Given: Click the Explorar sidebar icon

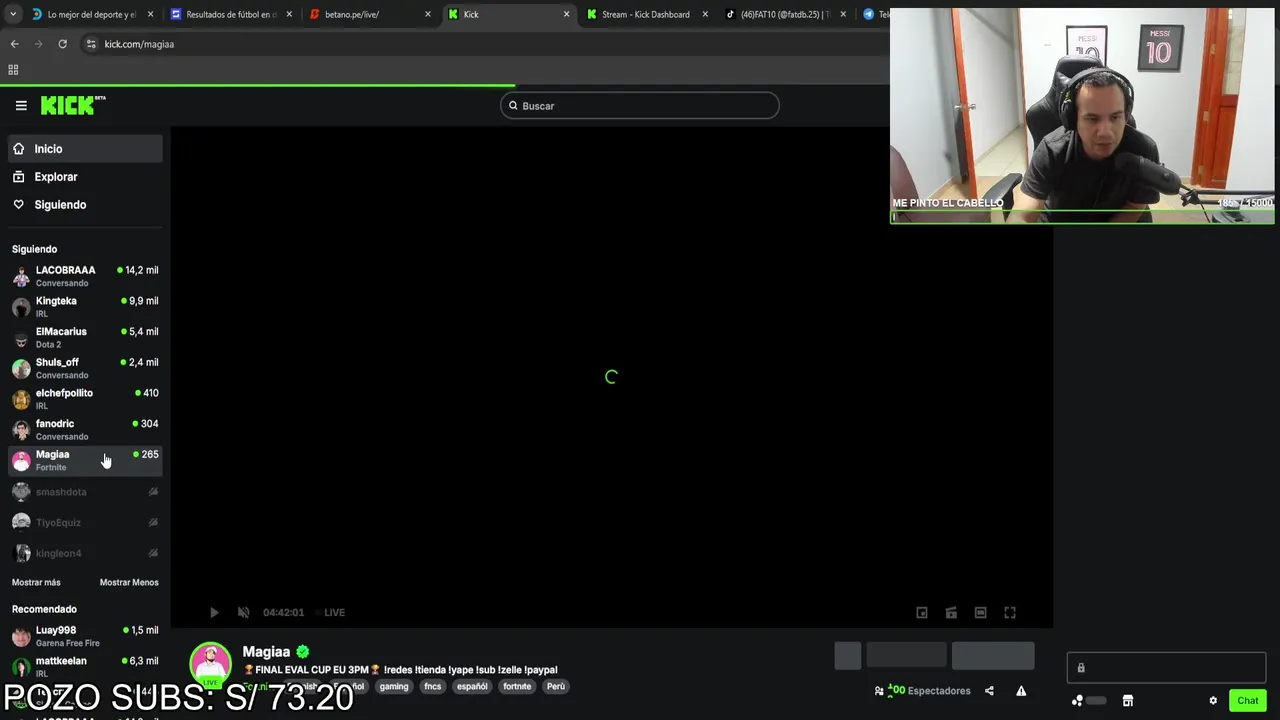Looking at the screenshot, I should [x=18, y=177].
